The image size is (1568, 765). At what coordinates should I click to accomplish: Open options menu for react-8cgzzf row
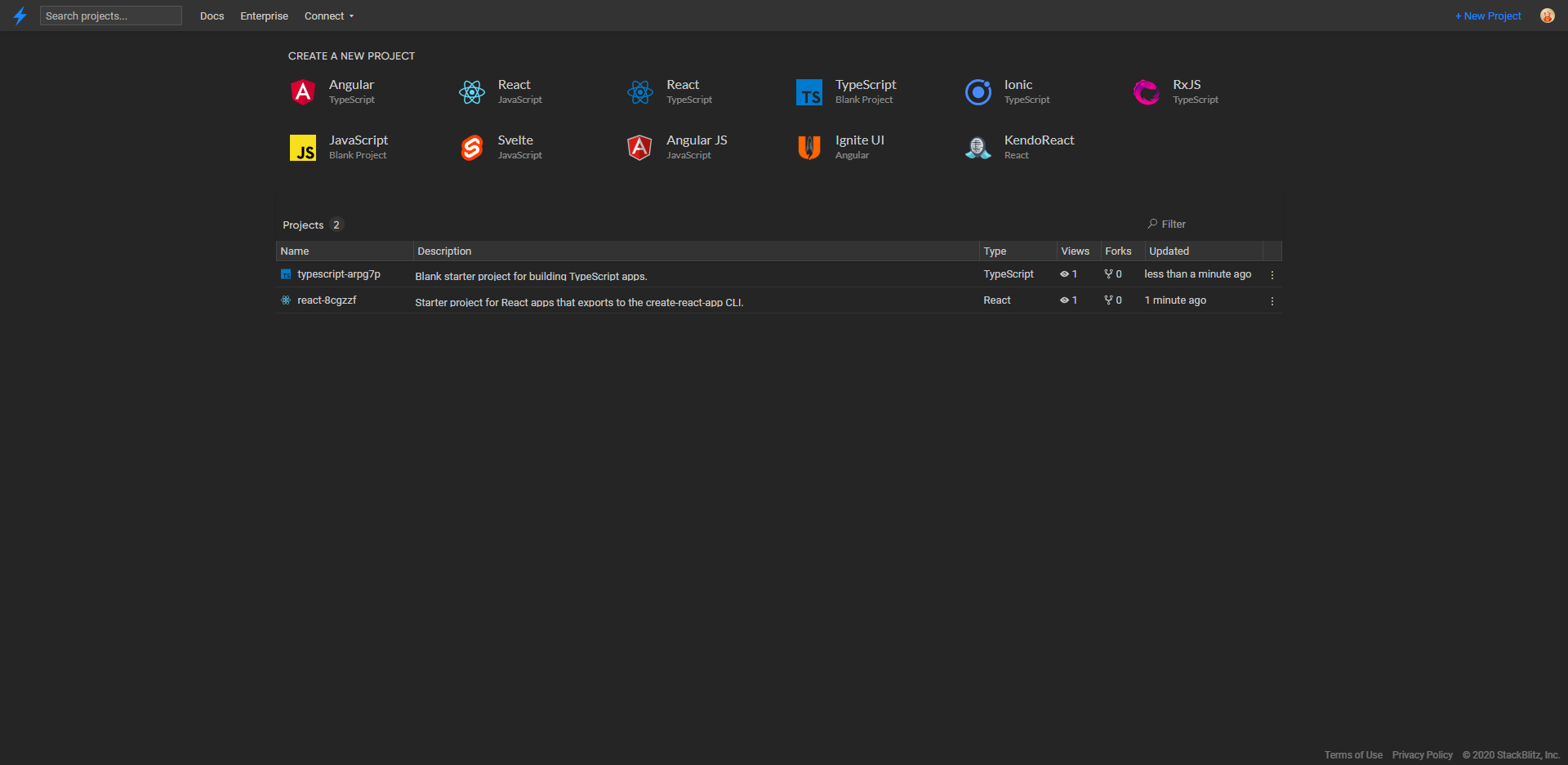coord(1272,301)
